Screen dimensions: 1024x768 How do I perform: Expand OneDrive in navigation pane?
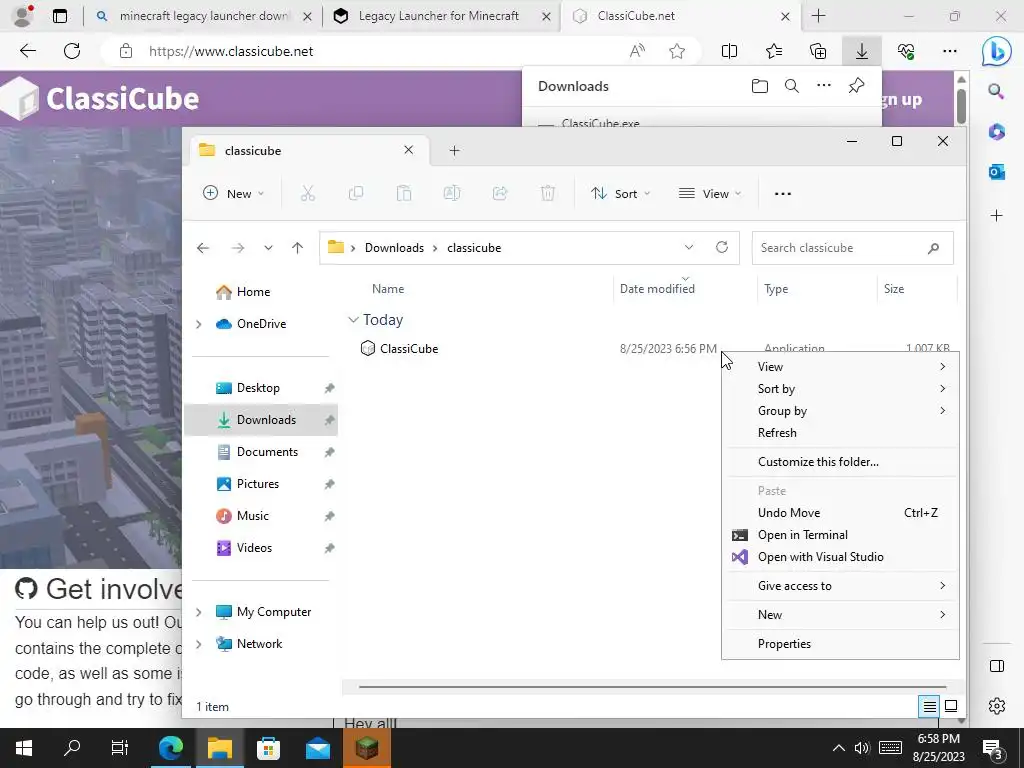coord(199,324)
